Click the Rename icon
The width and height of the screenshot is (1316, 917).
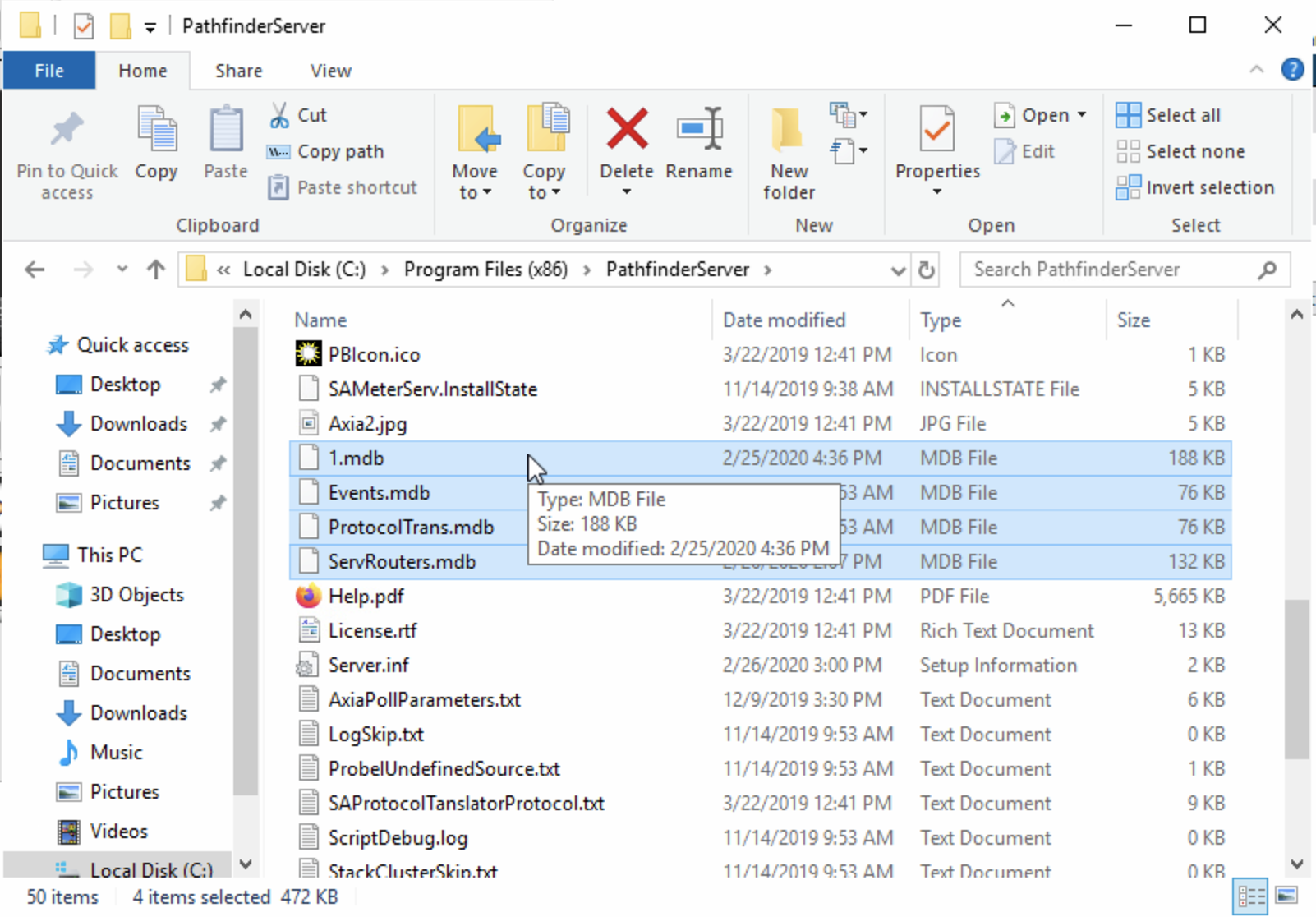coord(699,130)
